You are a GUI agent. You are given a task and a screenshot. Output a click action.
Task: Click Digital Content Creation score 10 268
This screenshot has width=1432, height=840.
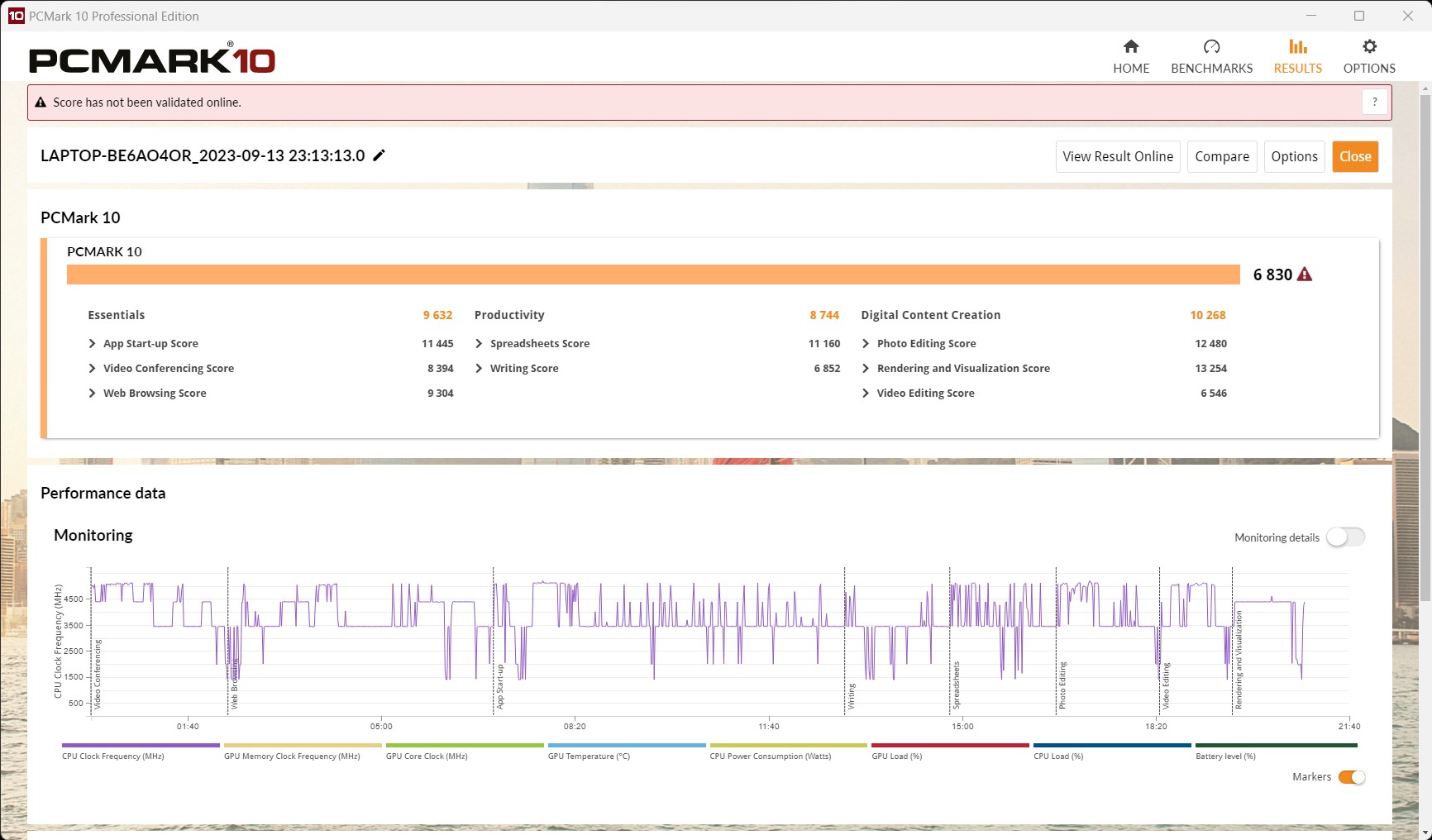[x=1208, y=315]
